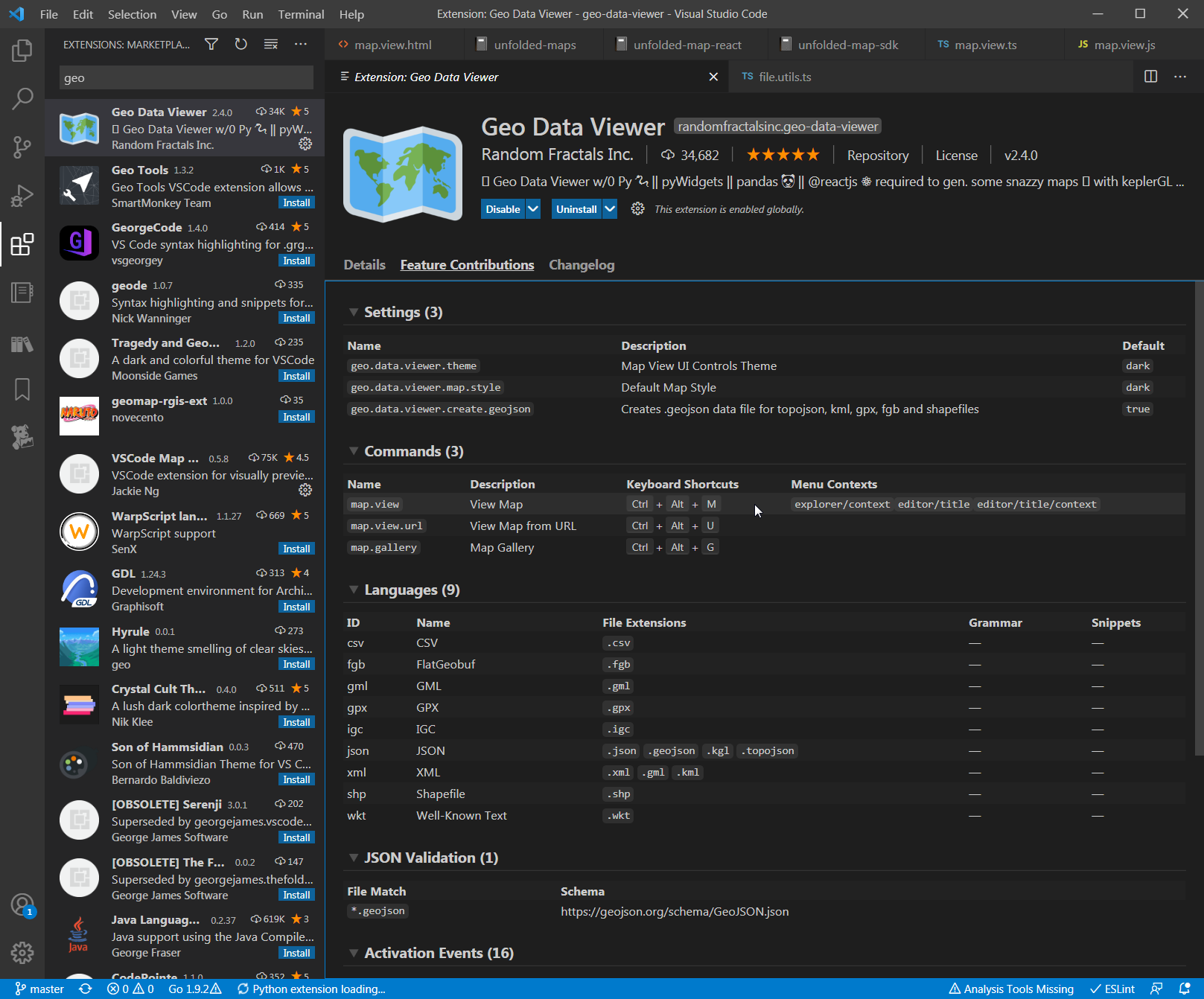Open the master branch indicator
The height and width of the screenshot is (999, 1204).
coord(40,989)
